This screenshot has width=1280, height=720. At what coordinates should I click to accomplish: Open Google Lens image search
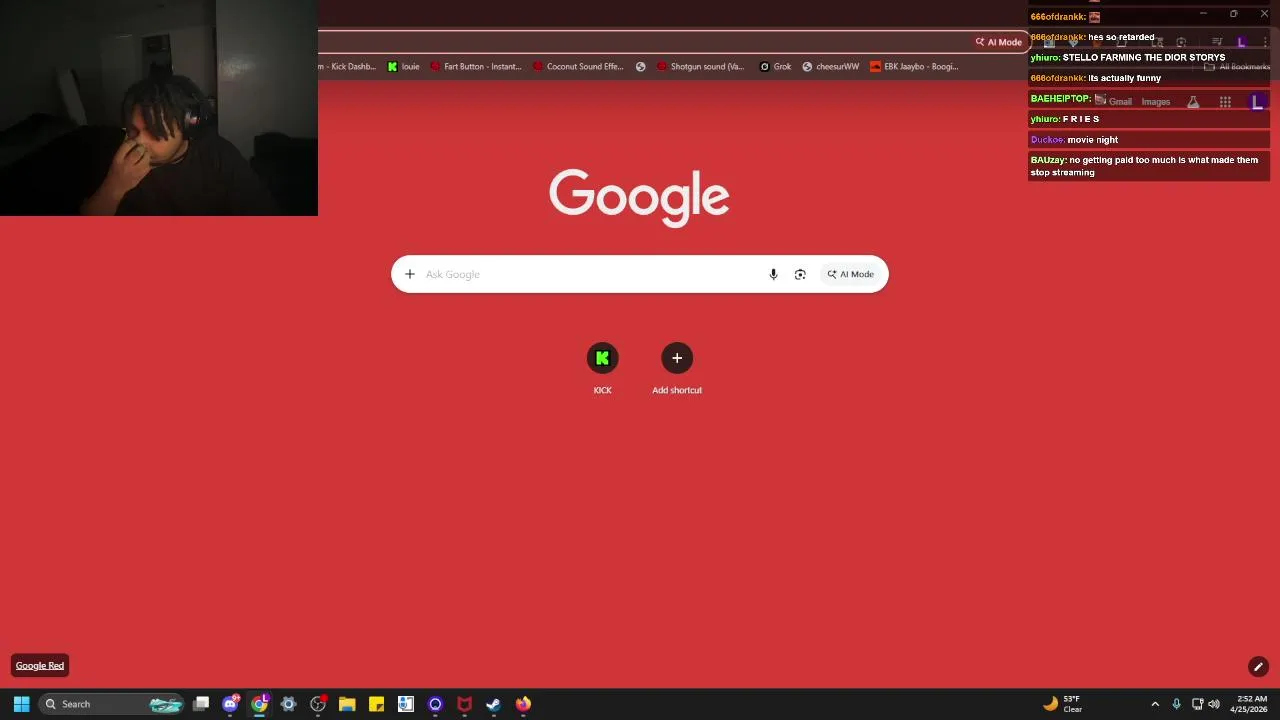click(x=800, y=274)
